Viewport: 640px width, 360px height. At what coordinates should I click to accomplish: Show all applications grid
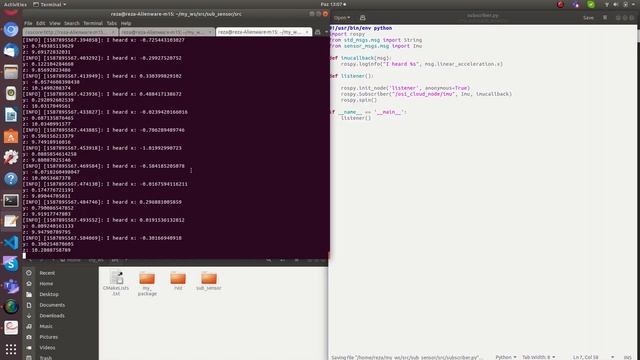point(11,349)
